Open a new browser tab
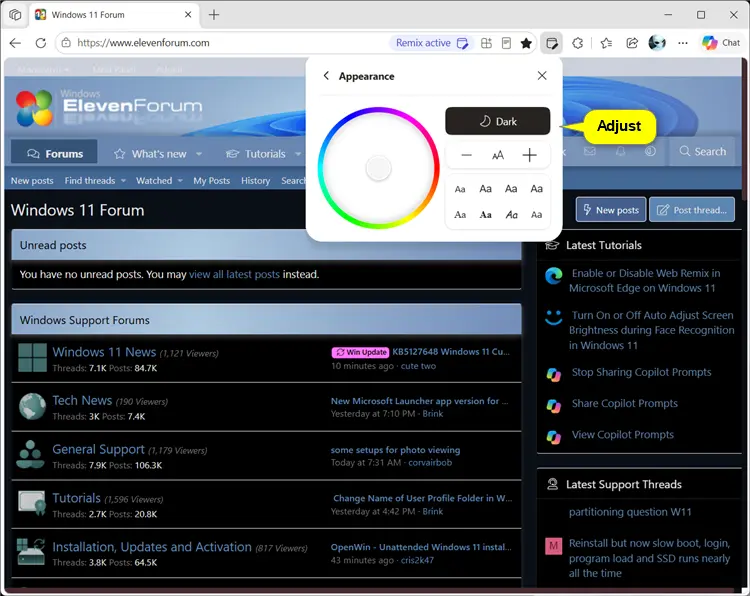The height and width of the screenshot is (596, 750). [x=214, y=15]
